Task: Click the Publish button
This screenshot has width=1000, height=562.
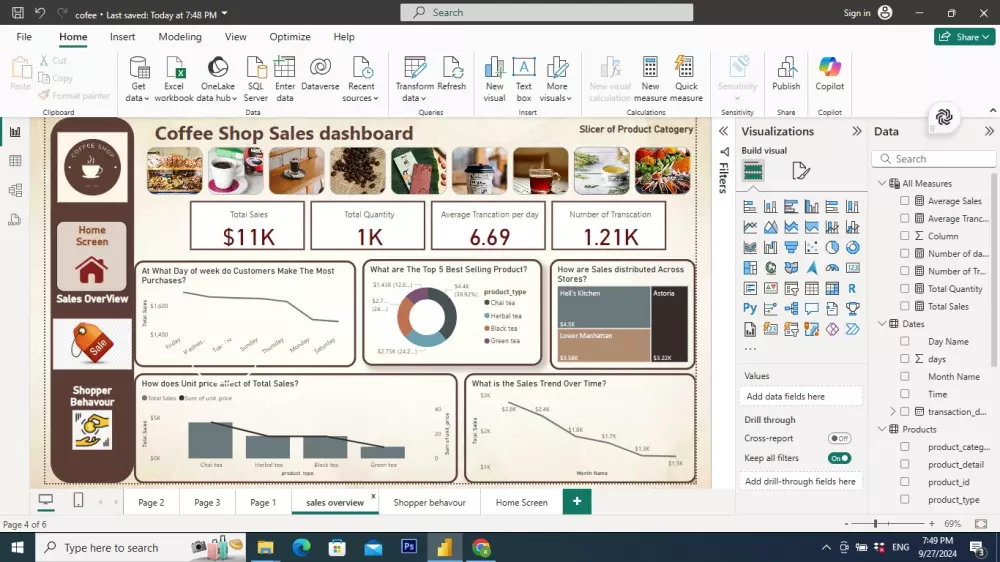Action: coord(786,75)
